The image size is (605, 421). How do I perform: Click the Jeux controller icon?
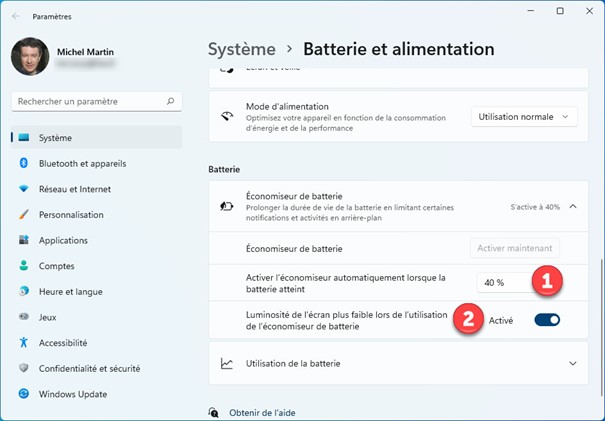pyautogui.click(x=23, y=317)
